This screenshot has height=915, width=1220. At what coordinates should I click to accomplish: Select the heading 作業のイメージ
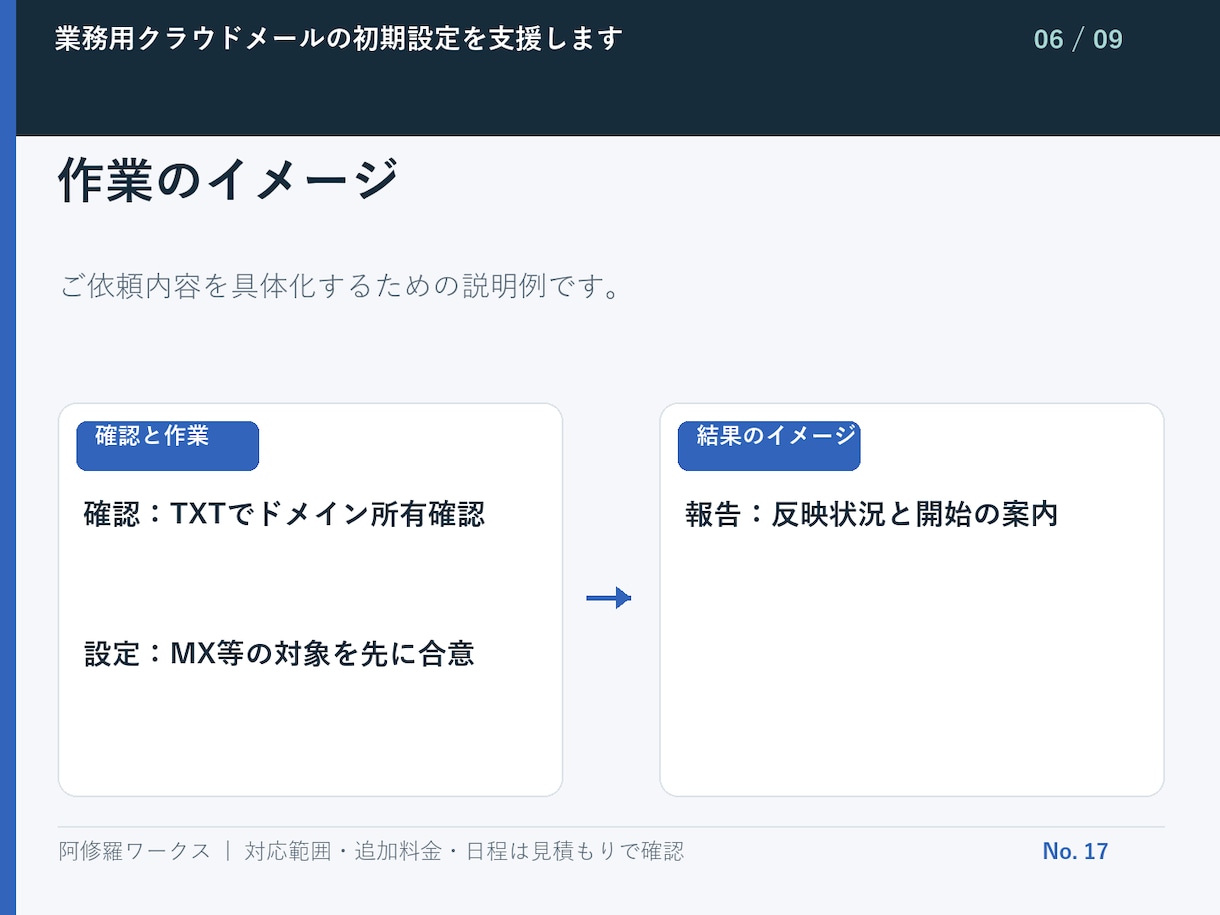(x=228, y=181)
